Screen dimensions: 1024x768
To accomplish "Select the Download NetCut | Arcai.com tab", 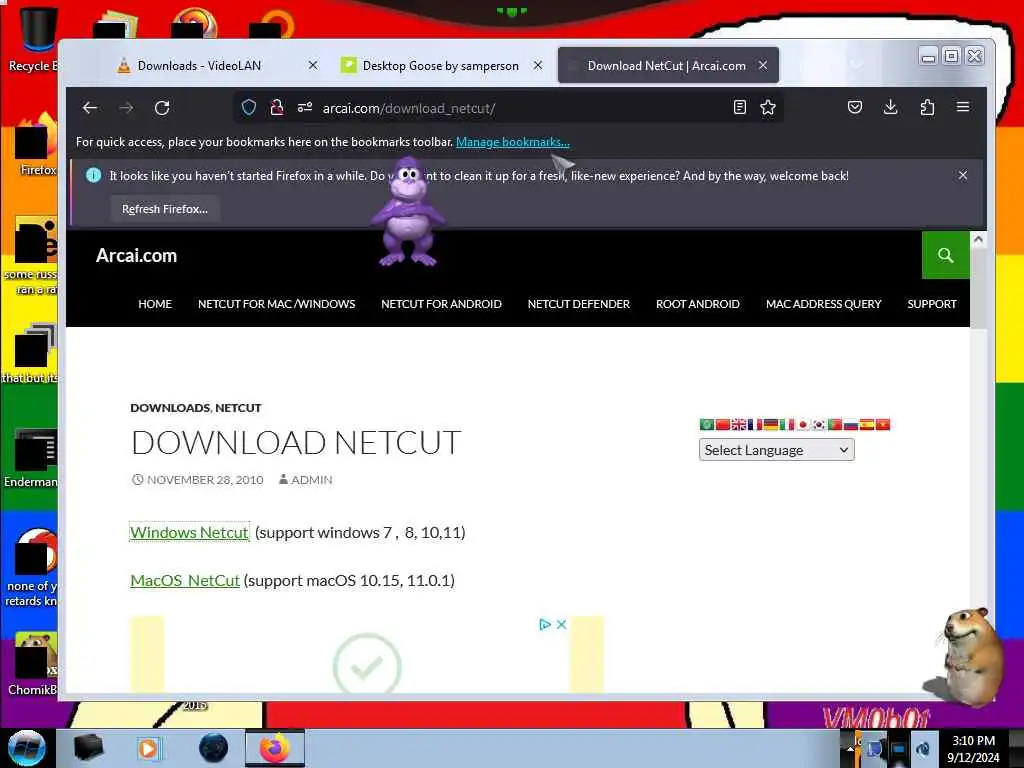I will pyautogui.click(x=666, y=65).
